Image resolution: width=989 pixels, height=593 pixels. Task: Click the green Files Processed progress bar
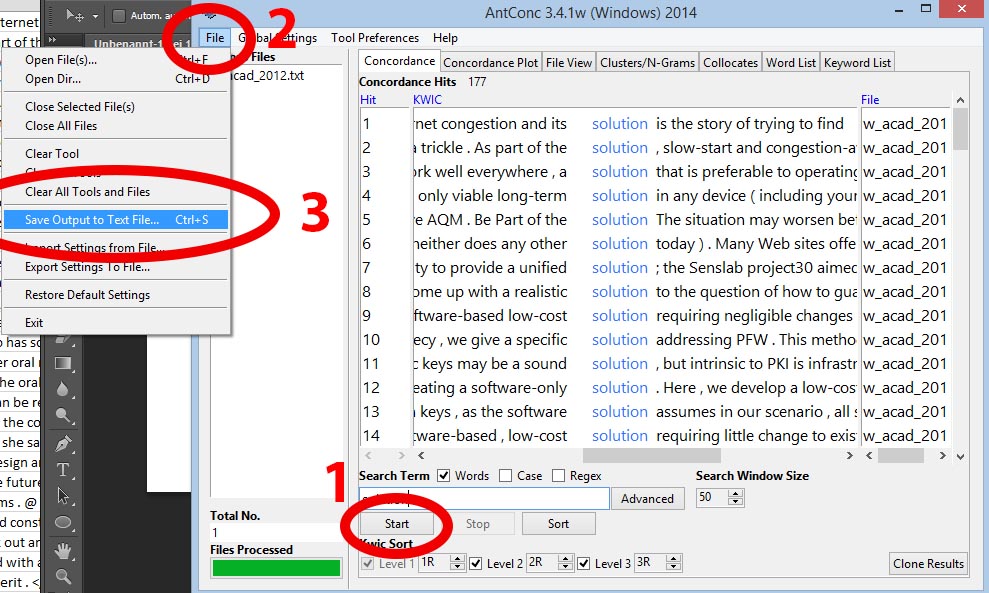(x=276, y=568)
